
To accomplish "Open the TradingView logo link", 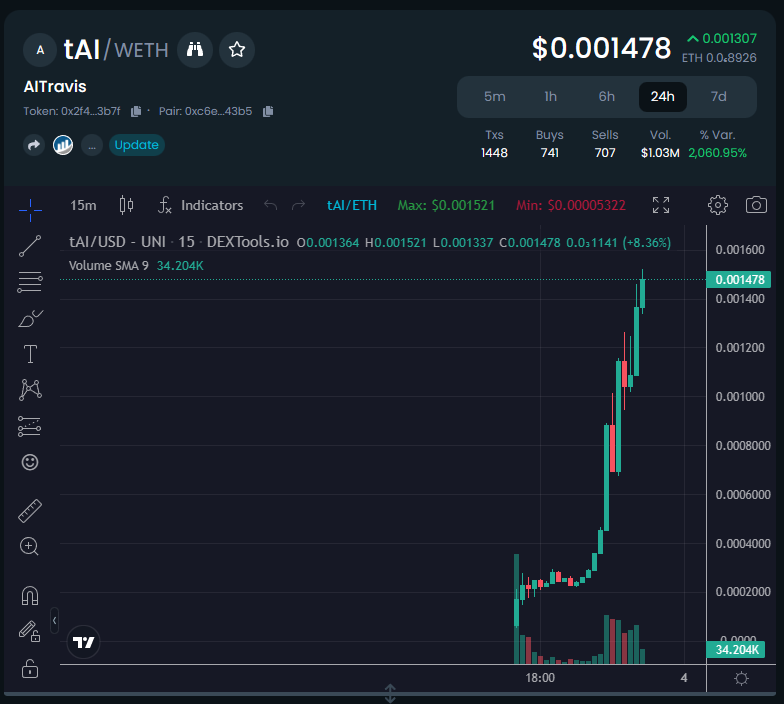I will 83,642.
